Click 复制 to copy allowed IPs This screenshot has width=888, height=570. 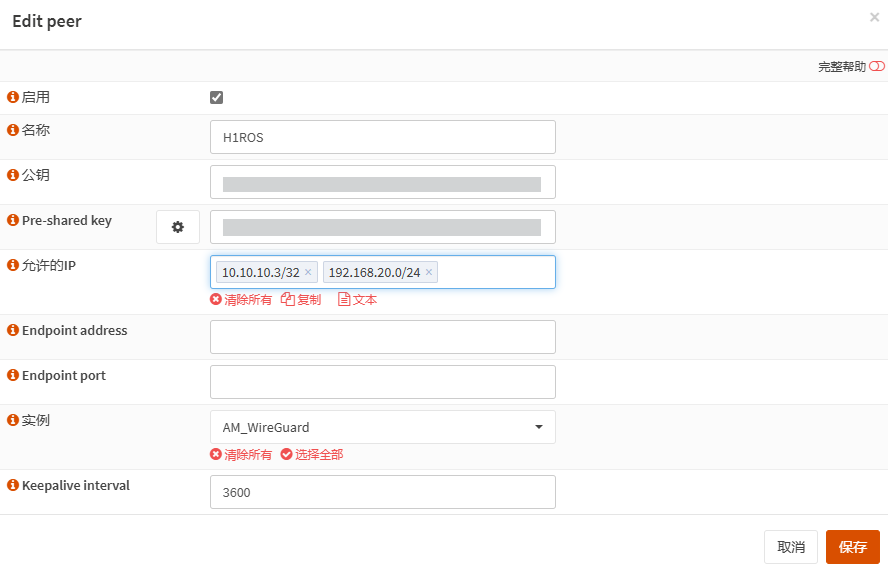point(301,299)
